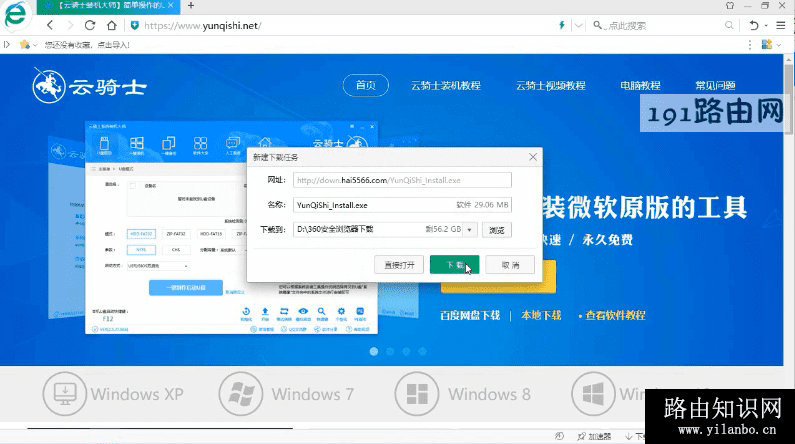The width and height of the screenshot is (795, 444).
Task: Click the extensions icon on the bookmarks bar
Action: point(767,45)
